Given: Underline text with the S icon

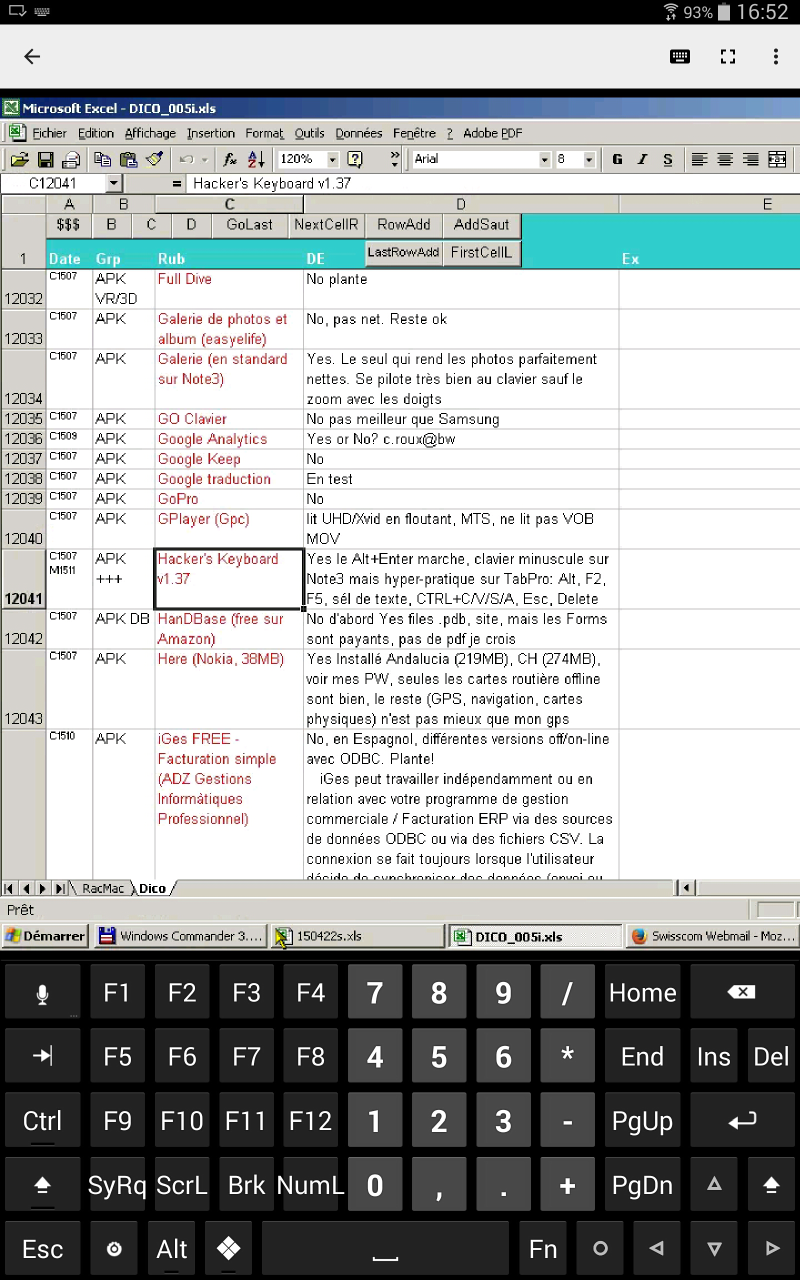Looking at the screenshot, I should (668, 160).
